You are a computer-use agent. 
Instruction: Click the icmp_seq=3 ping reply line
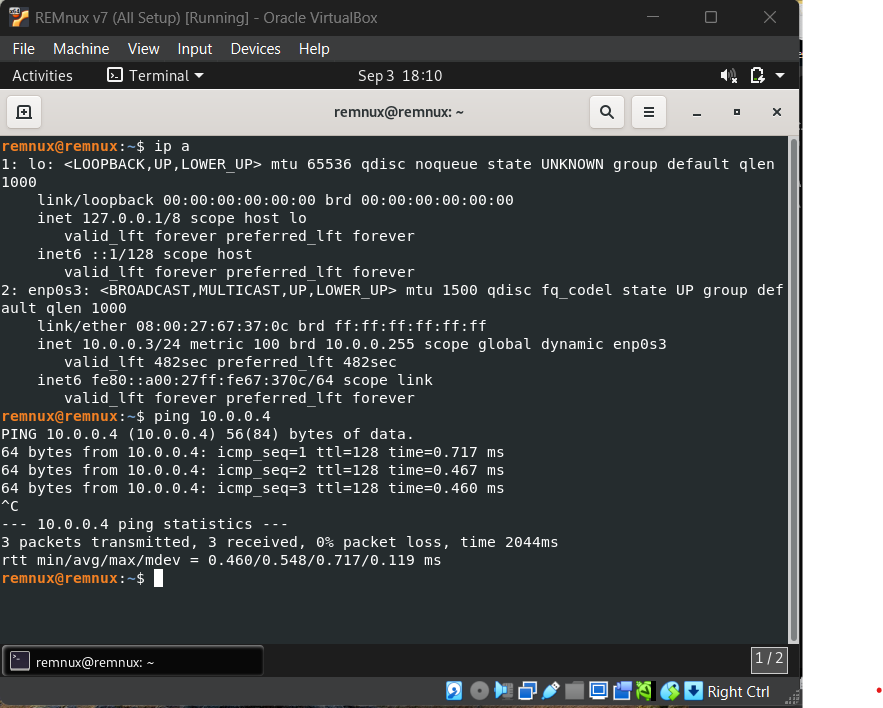coord(253,488)
